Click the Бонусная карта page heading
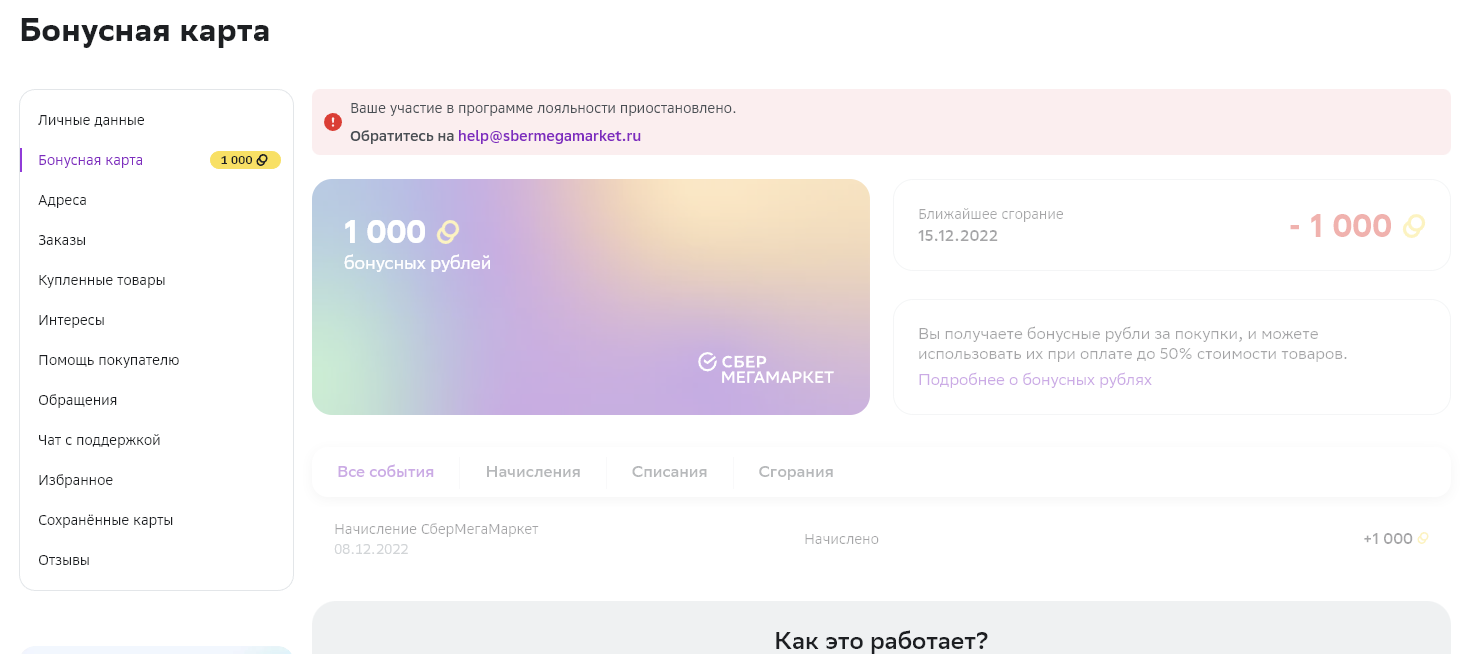This screenshot has width=1481, height=654. 145,30
